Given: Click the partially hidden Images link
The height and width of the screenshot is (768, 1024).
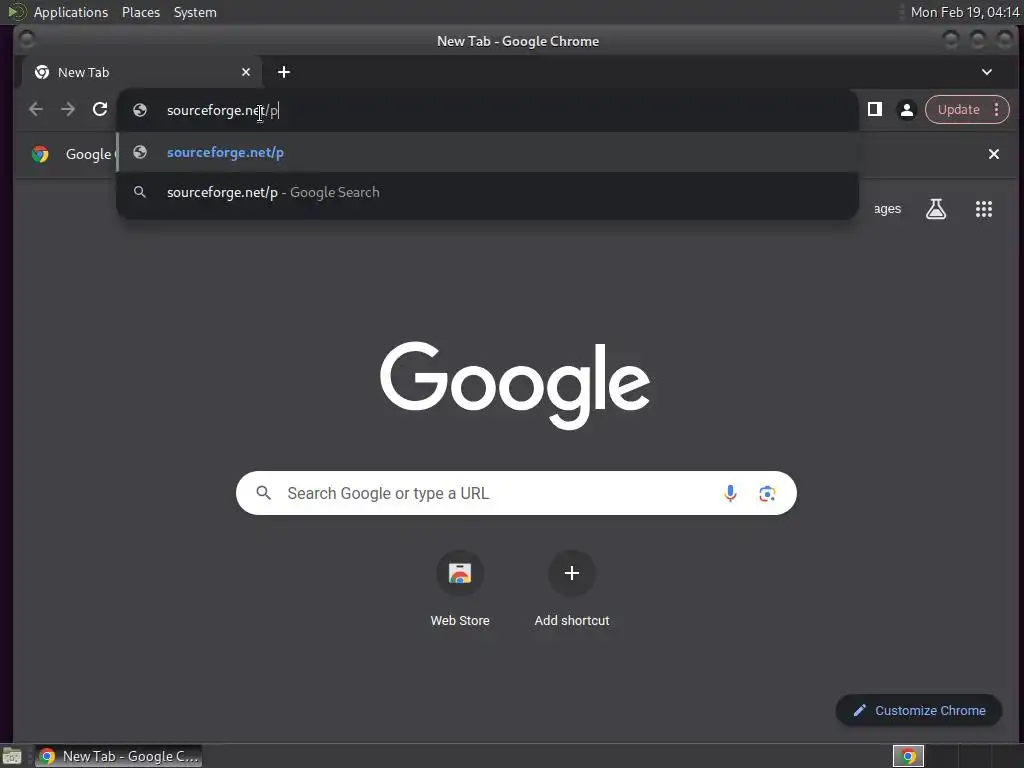Looking at the screenshot, I should [887, 209].
